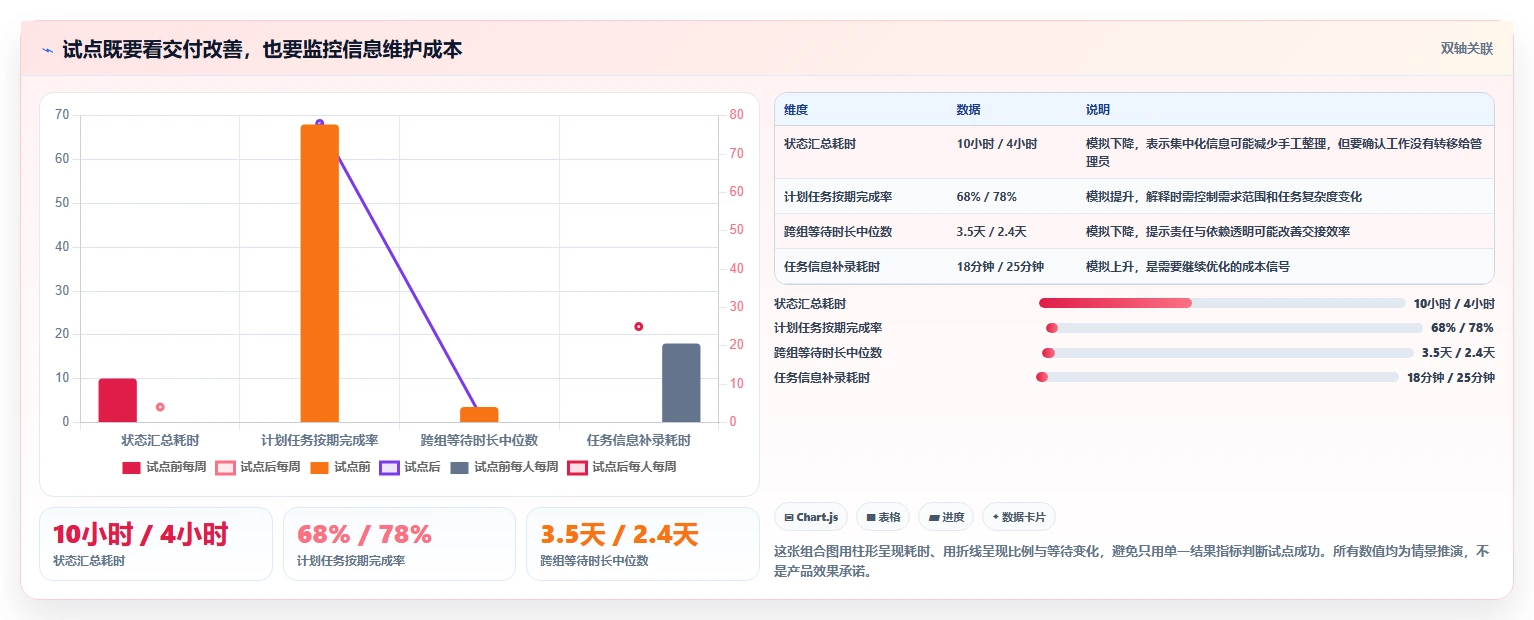
Task: Click table description starting 模拟提升，解释时需控制需求范围
Action: click(x=1224, y=197)
